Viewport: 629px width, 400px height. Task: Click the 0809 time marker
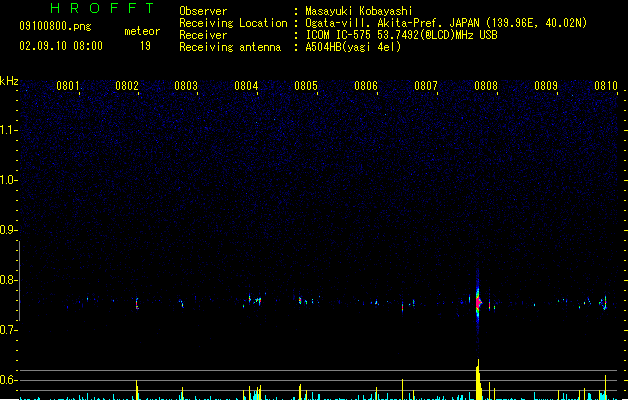point(546,86)
